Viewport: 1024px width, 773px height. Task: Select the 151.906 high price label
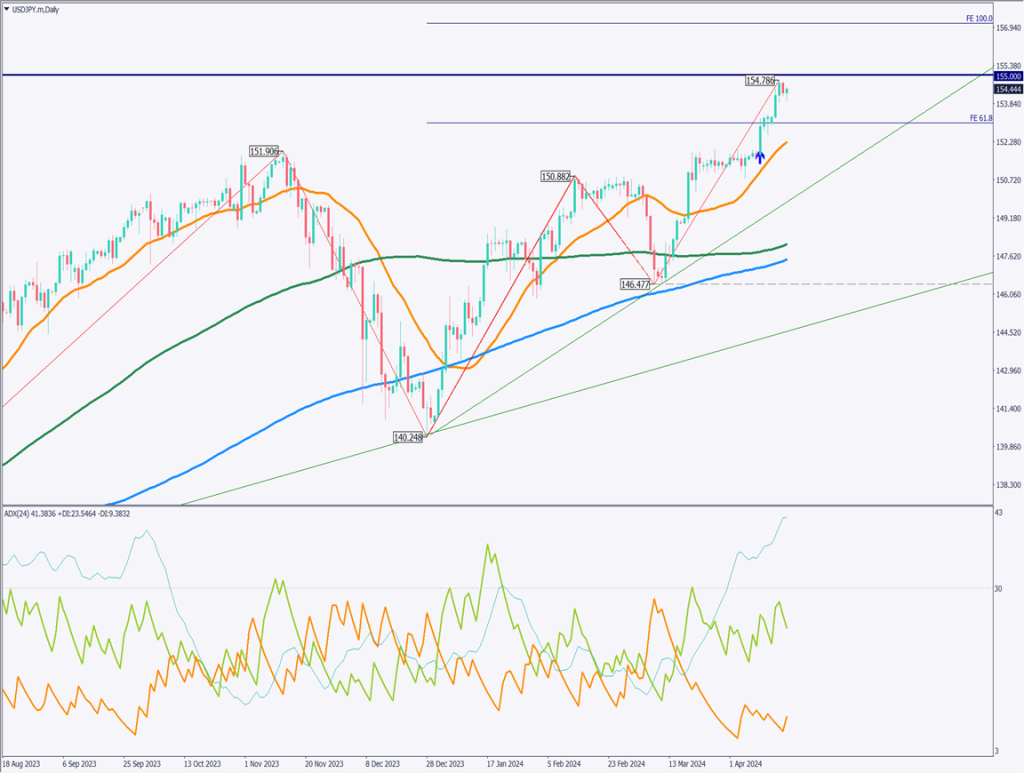264,152
